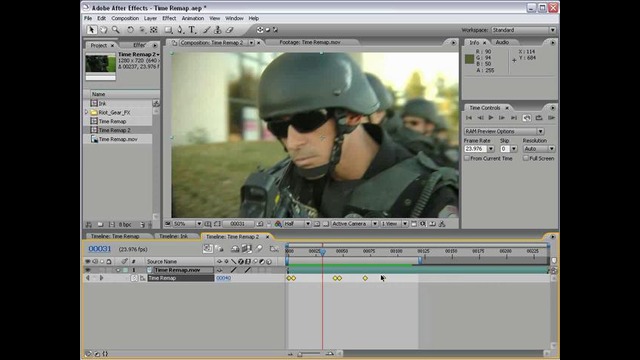This screenshot has width=640, height=360.
Task: Click the Info panel color swatch
Action: click(469, 59)
